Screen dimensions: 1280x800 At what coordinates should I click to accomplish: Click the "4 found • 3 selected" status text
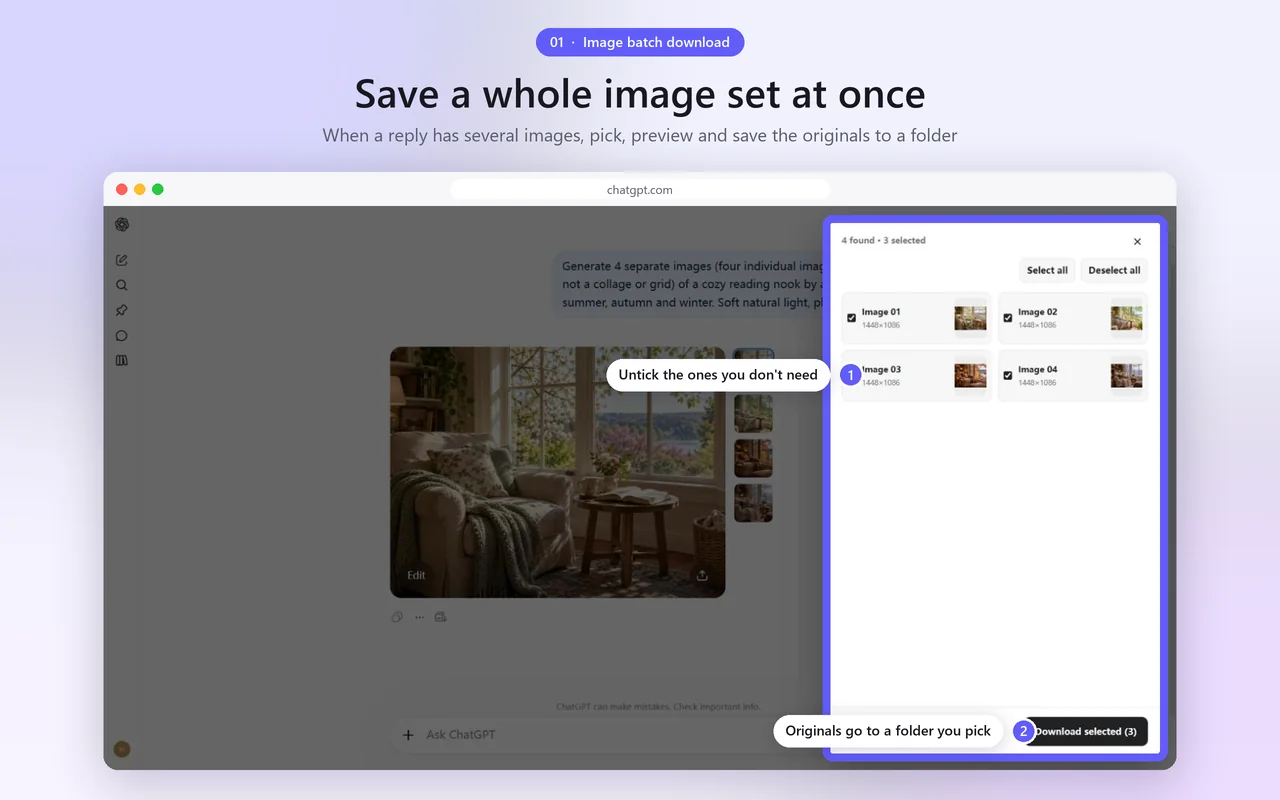pos(883,241)
